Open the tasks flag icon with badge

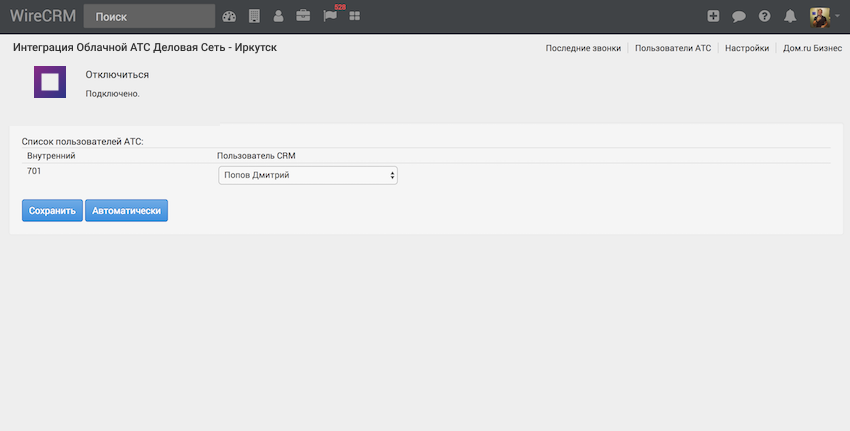click(330, 16)
